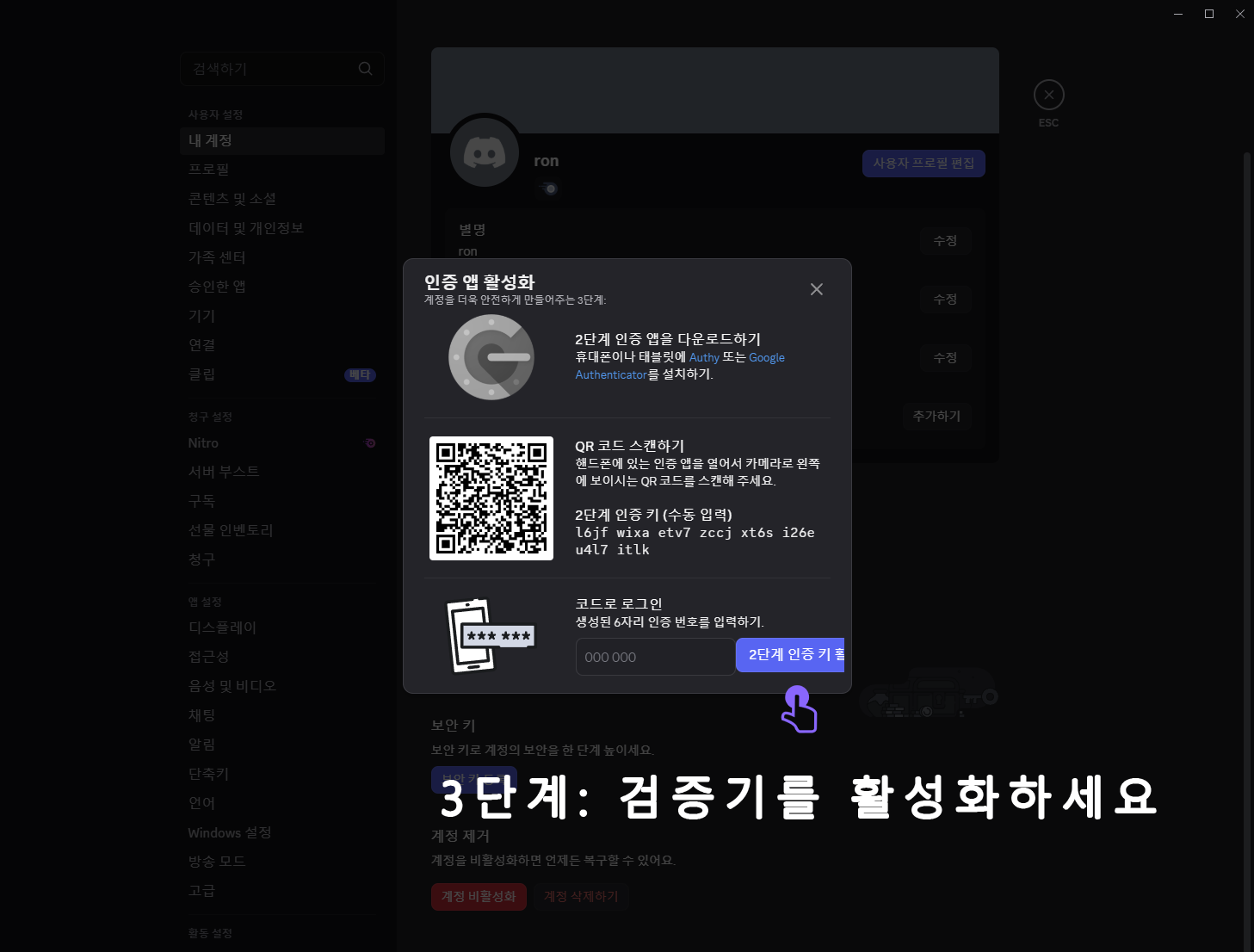Open 기기 settings
This screenshot has height=952, width=1254.
pyautogui.click(x=282, y=316)
